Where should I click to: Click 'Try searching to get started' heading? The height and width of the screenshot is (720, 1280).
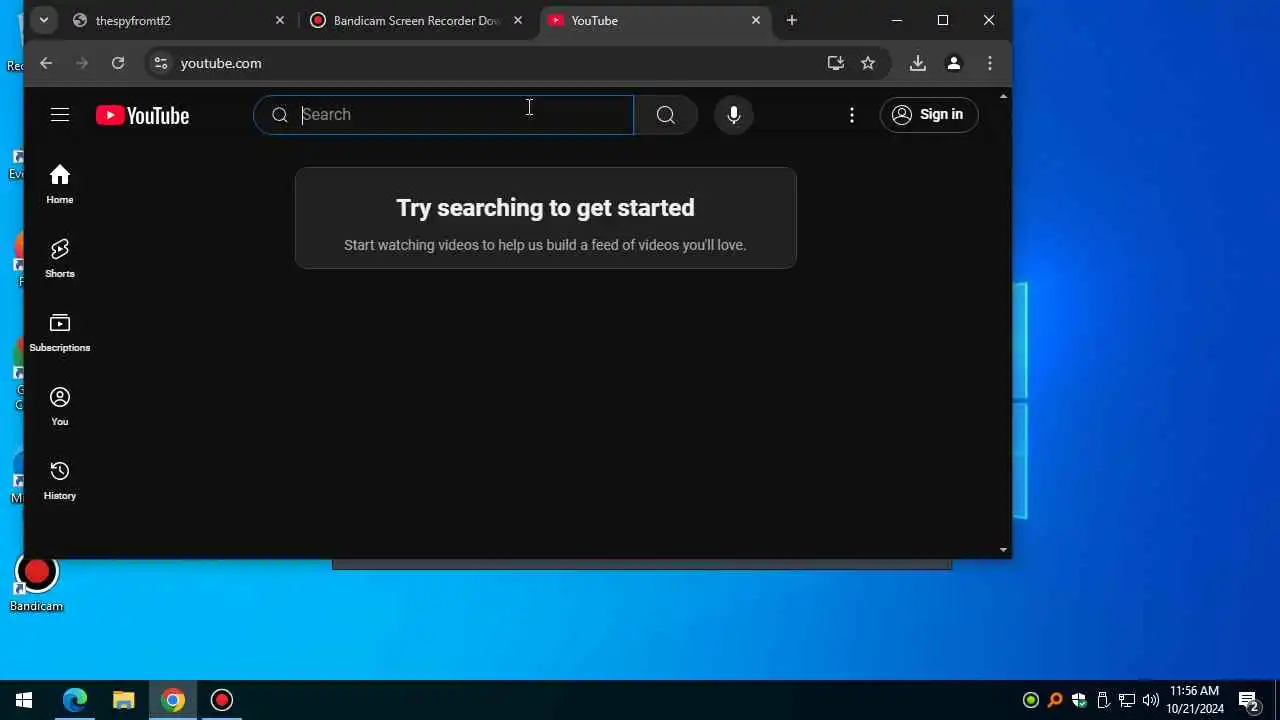[x=545, y=208]
